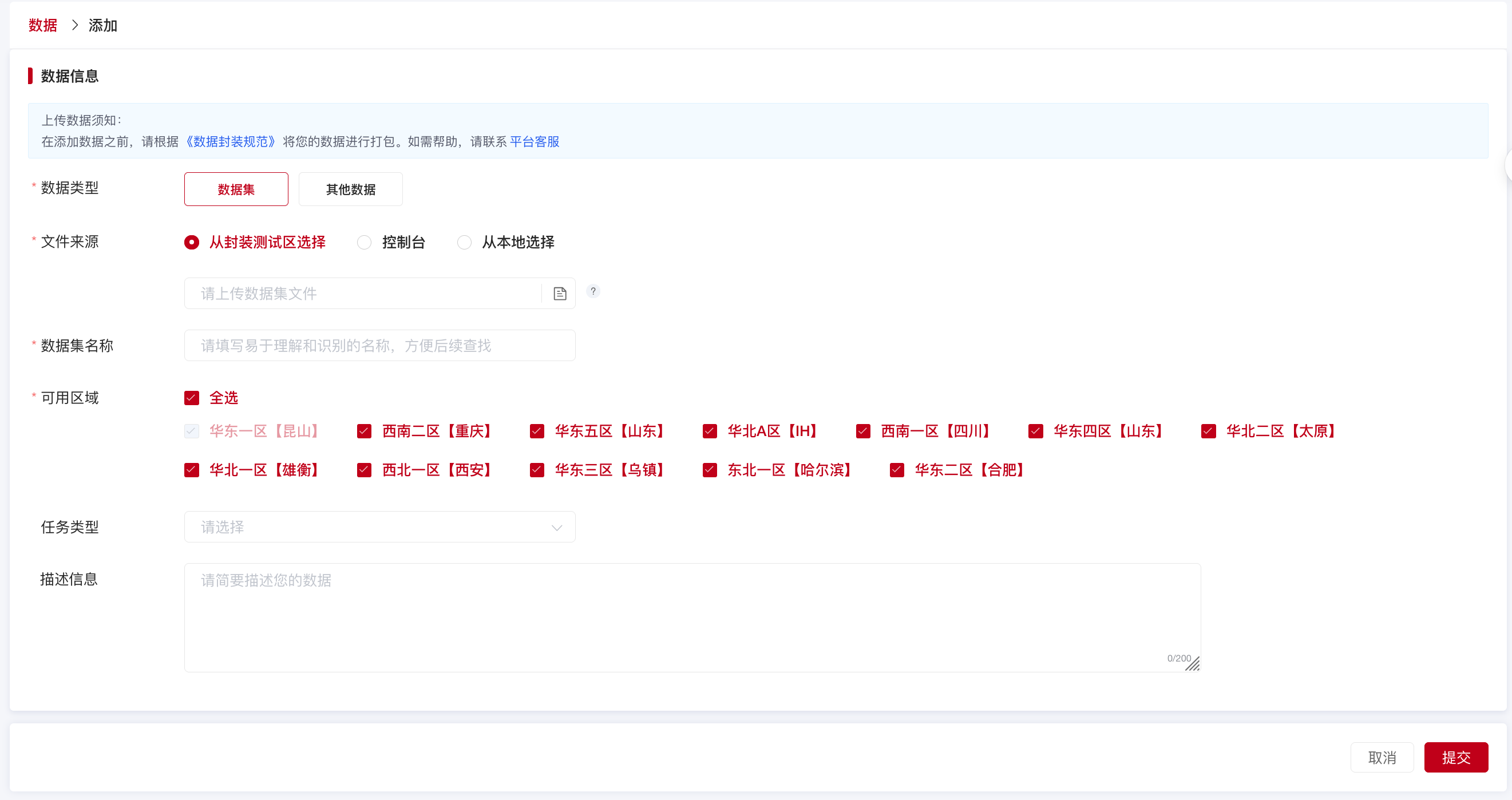Click the question mark help icon
Viewport: 1512px width, 800px height.
point(593,291)
